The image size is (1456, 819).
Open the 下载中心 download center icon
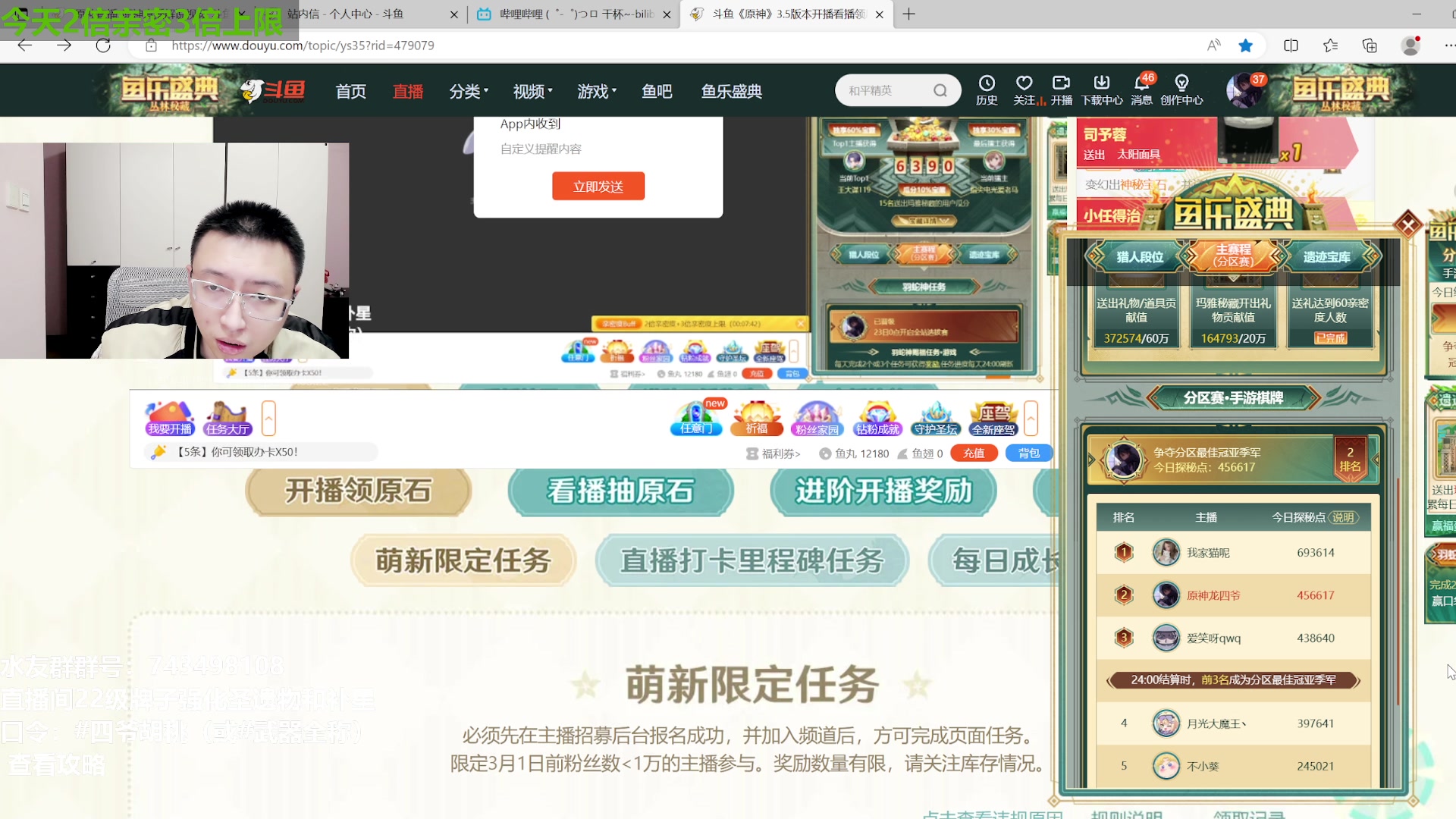point(1102,89)
